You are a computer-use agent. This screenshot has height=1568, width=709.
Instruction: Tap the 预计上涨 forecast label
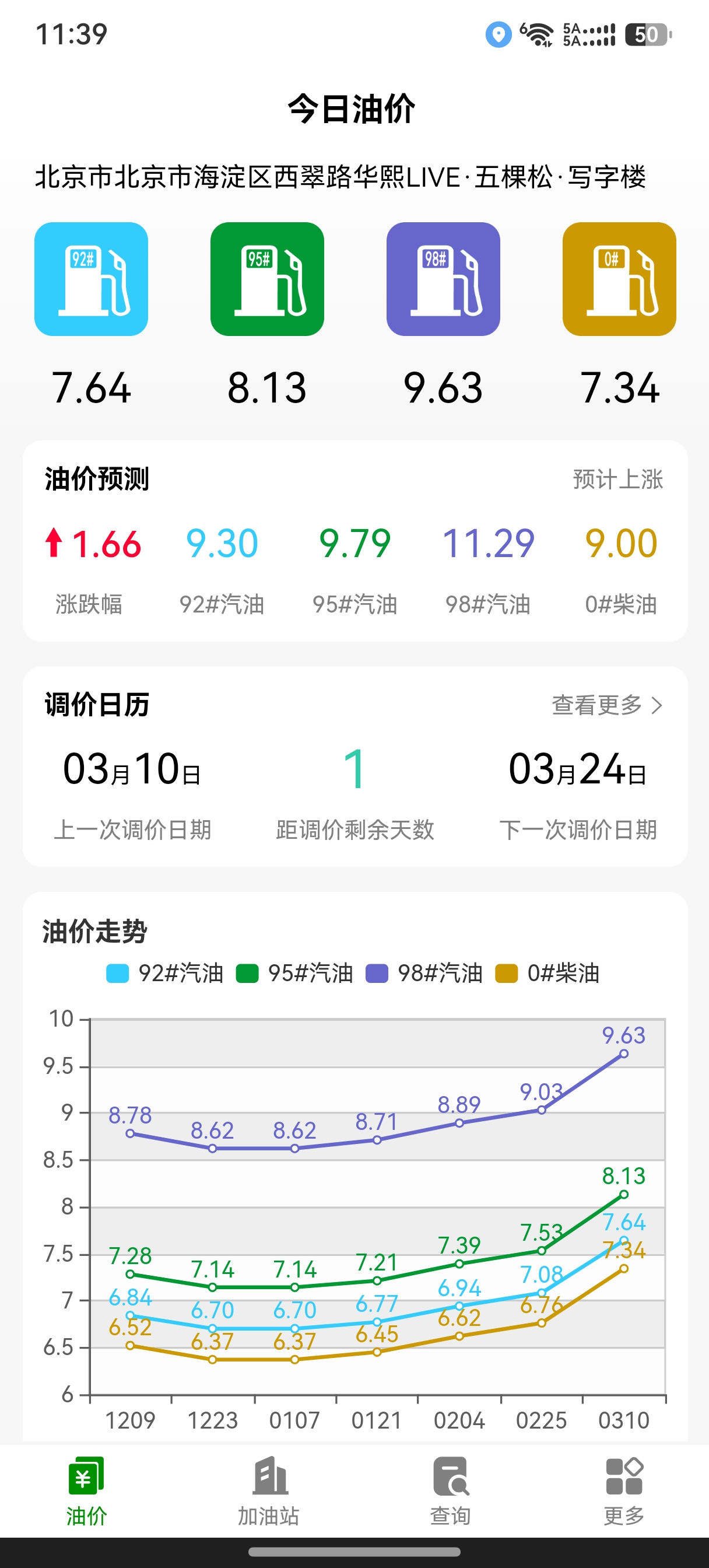click(617, 479)
